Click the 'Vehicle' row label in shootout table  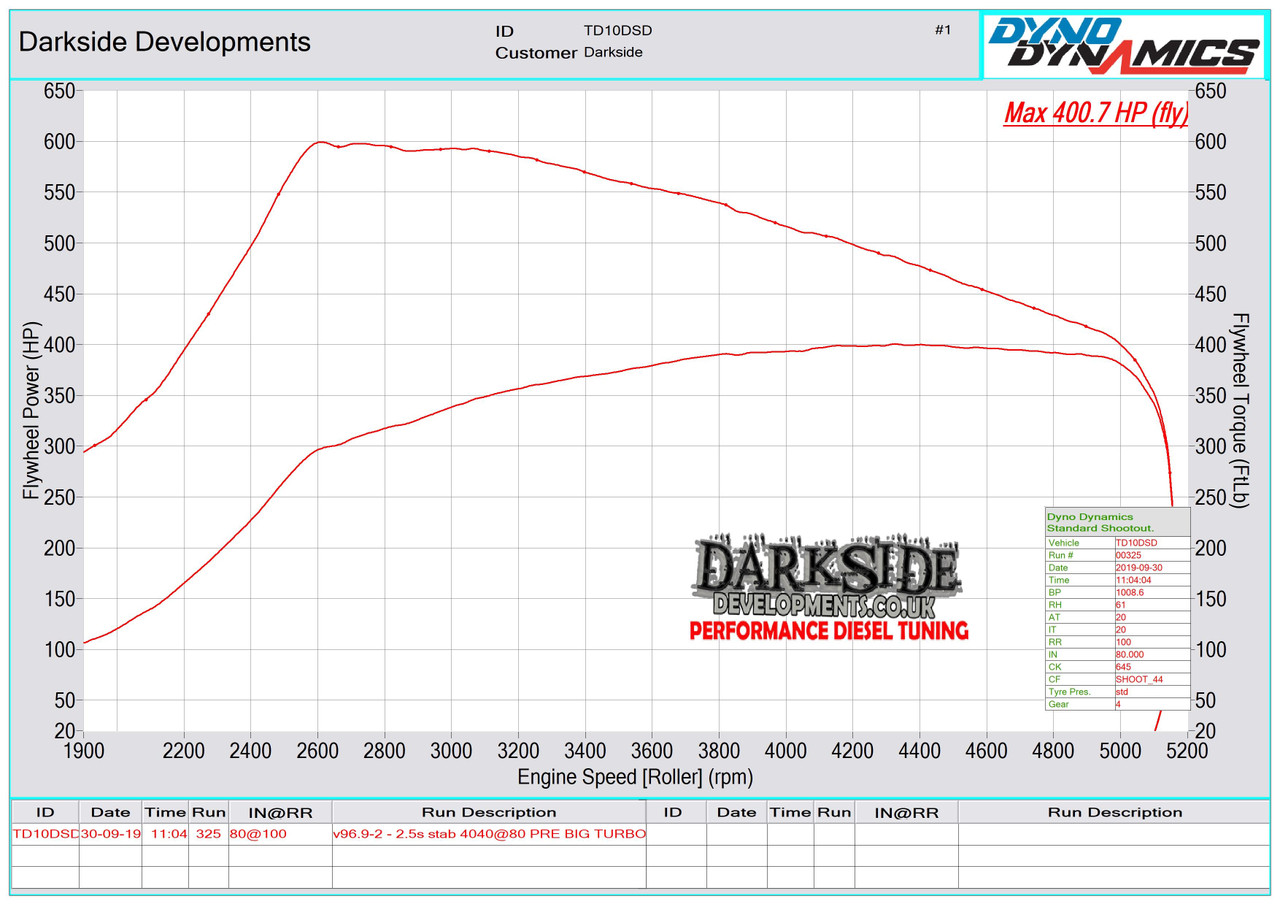click(x=1063, y=542)
